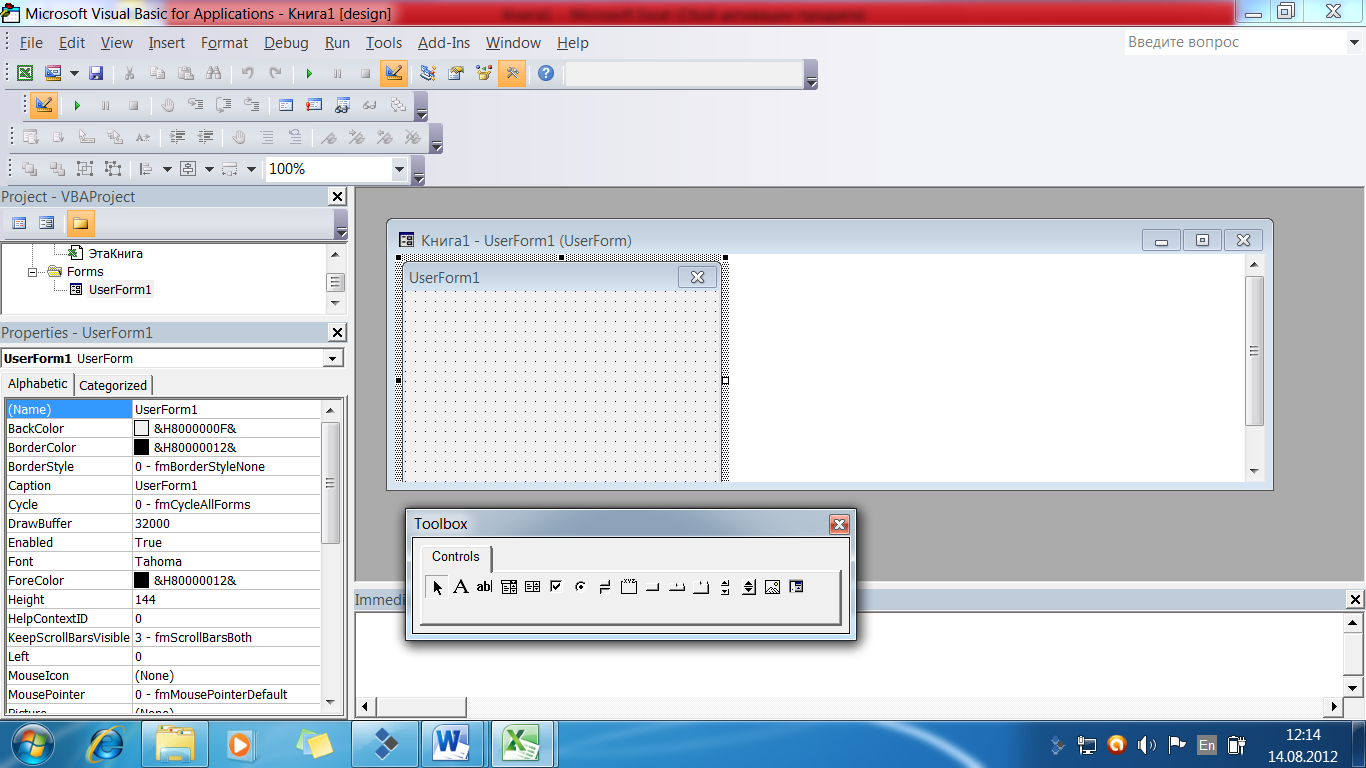Switch to the Categorized properties tab
The width and height of the screenshot is (1366, 768).
click(113, 385)
